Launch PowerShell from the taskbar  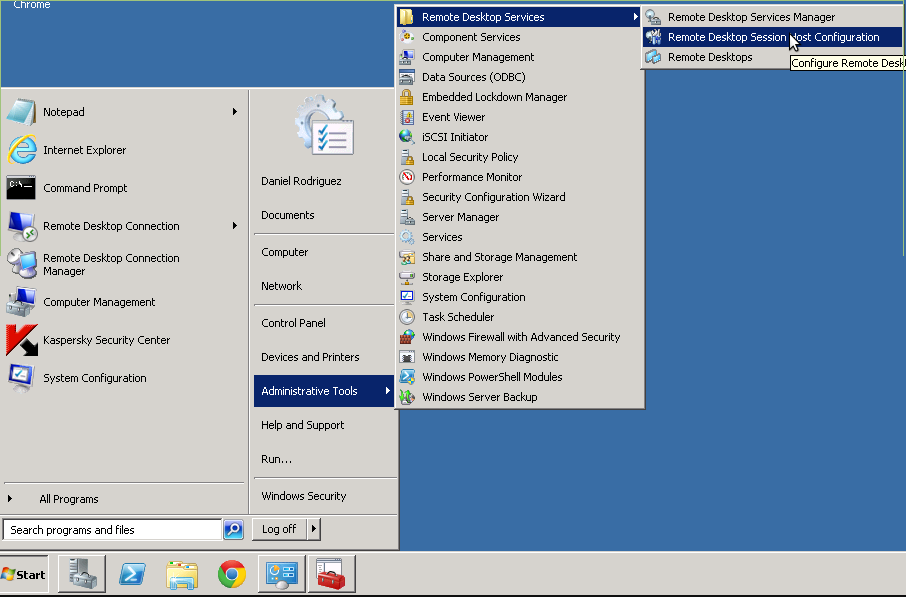132,574
